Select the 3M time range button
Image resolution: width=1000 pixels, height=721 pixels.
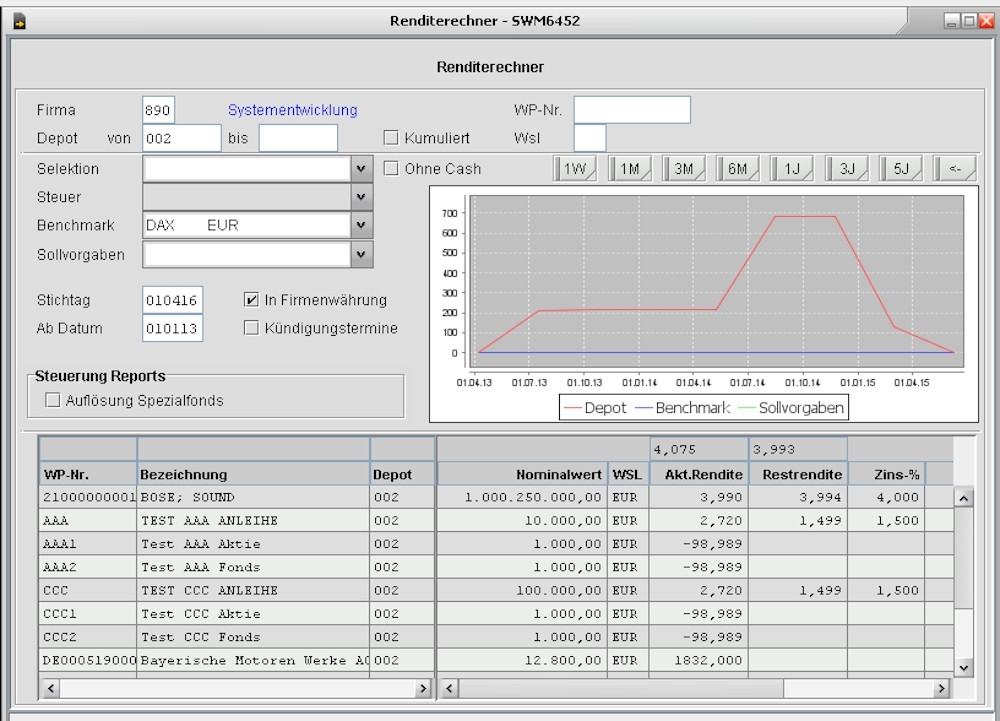tap(683, 169)
